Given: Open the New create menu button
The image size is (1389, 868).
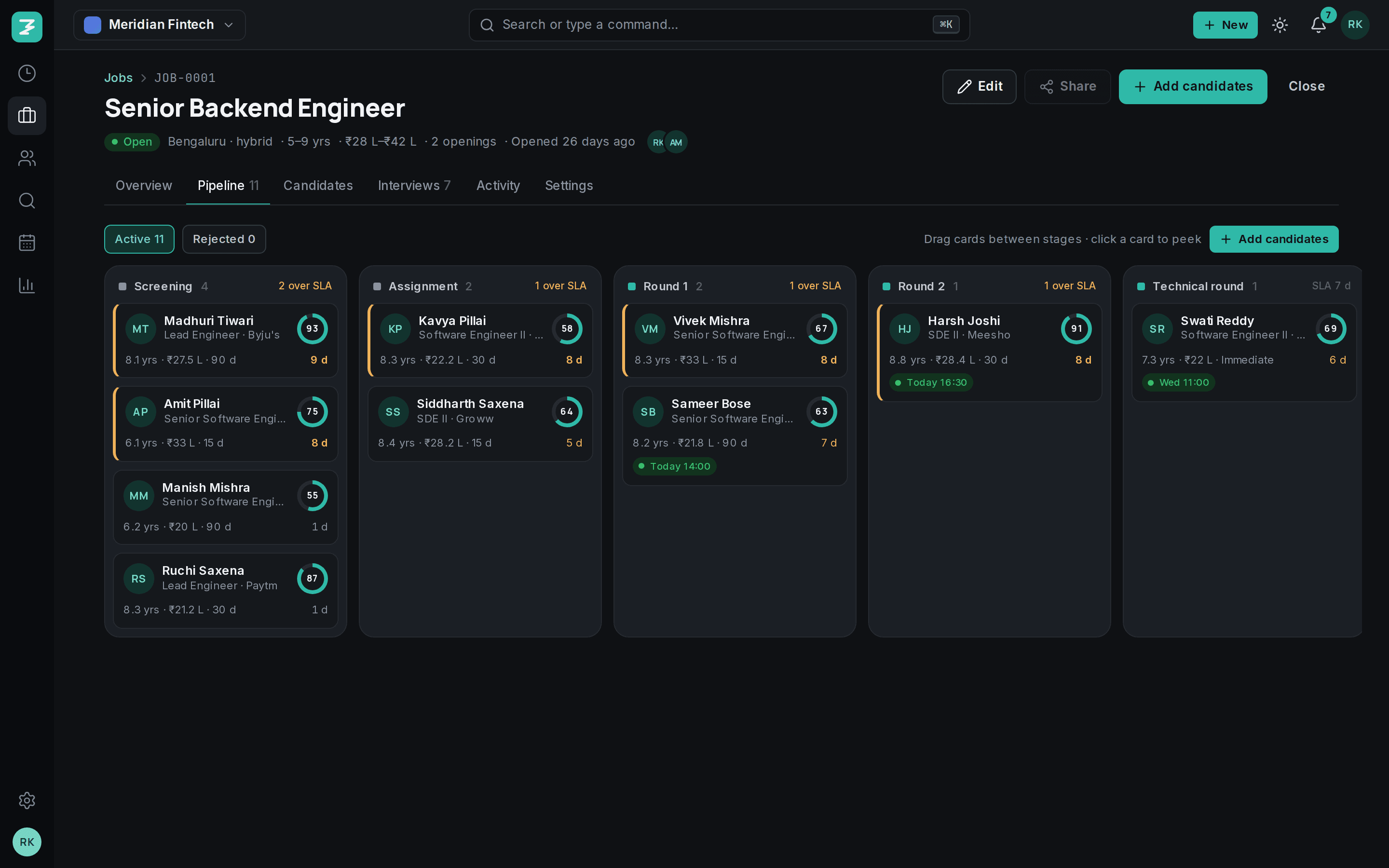Looking at the screenshot, I should (1225, 25).
